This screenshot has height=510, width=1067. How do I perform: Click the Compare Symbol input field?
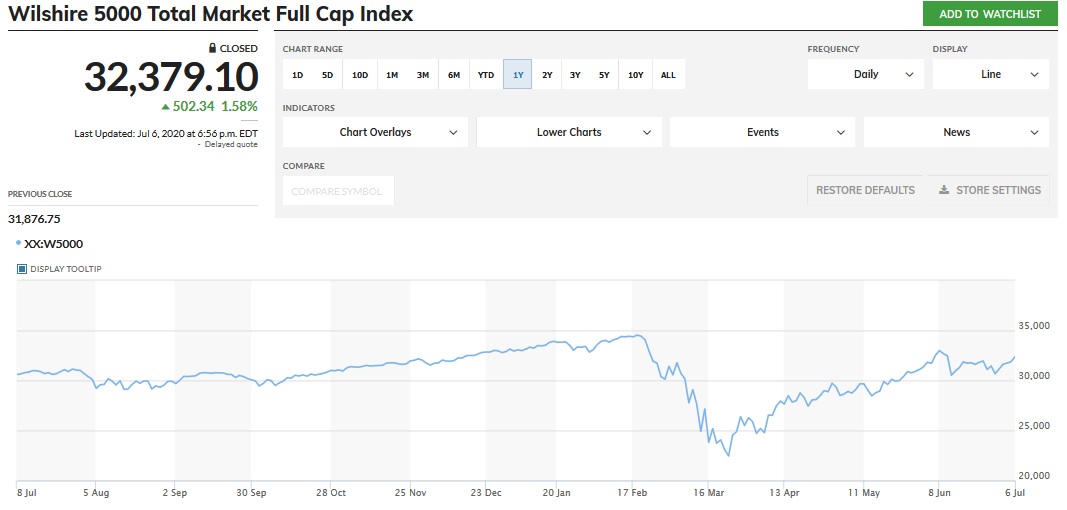pyautogui.click(x=337, y=191)
